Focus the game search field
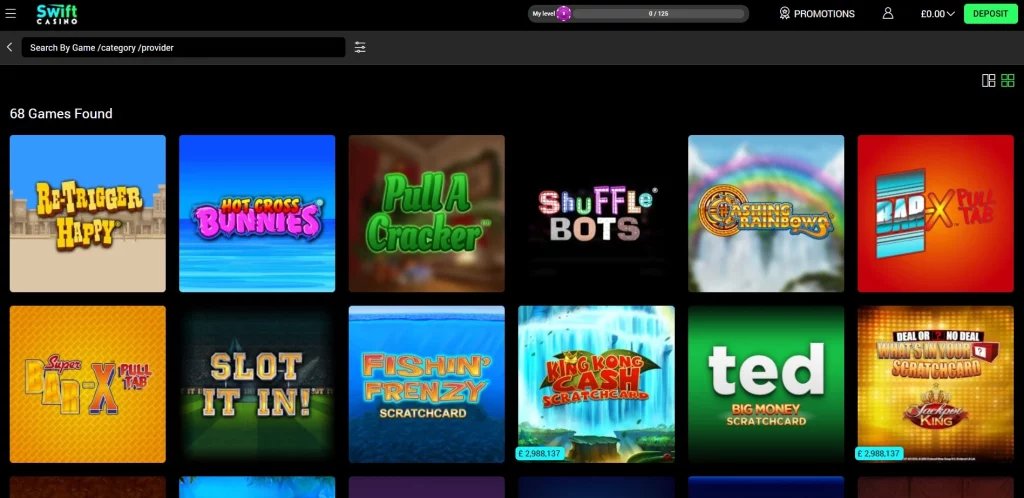This screenshot has height=498, width=1024. pos(184,47)
